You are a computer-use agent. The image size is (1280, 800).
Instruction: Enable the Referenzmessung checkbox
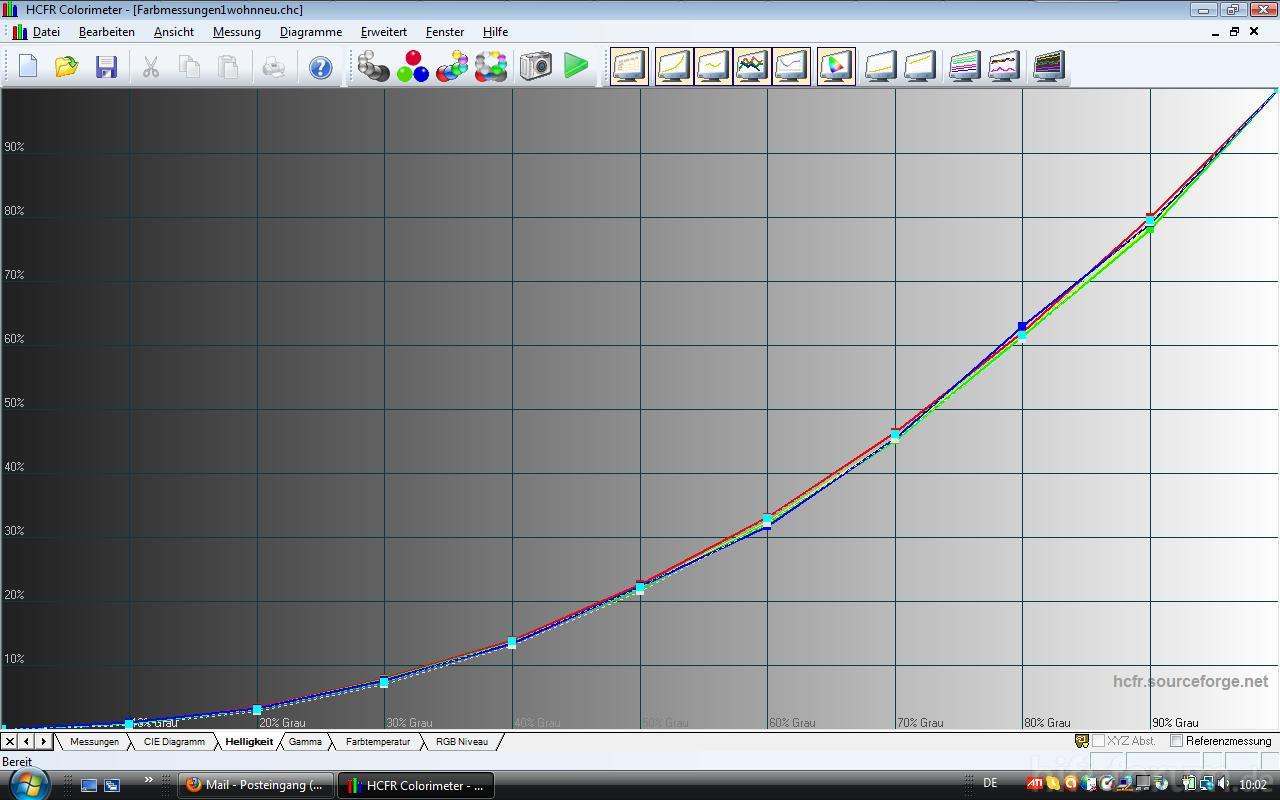point(1177,741)
